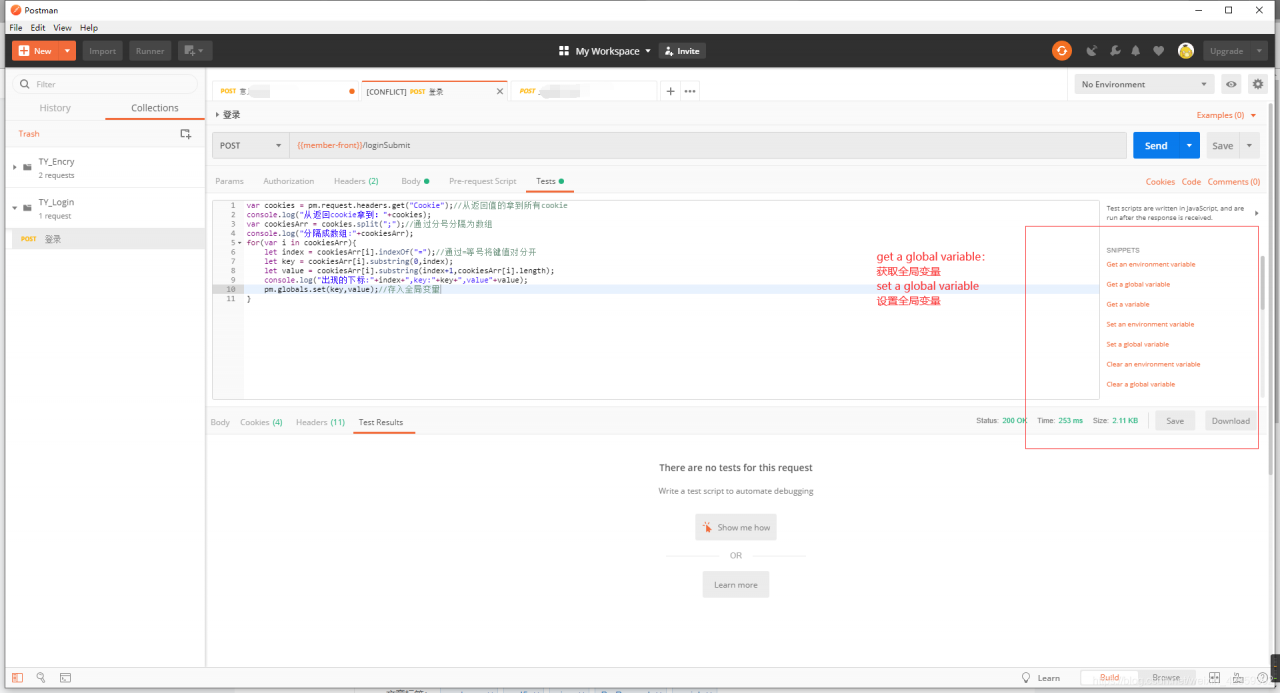The height and width of the screenshot is (693, 1280).
Task: Expand the TY_Encry collection folder
Action: click(x=15, y=167)
